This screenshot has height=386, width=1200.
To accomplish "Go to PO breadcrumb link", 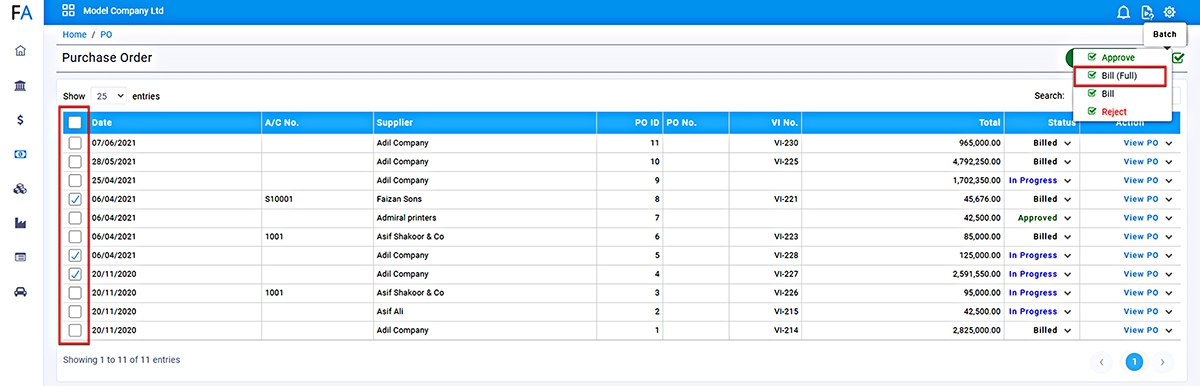I will (106, 35).
